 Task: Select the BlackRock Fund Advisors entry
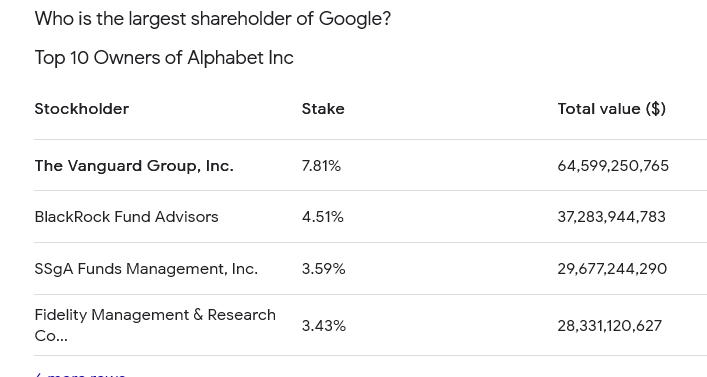126,217
